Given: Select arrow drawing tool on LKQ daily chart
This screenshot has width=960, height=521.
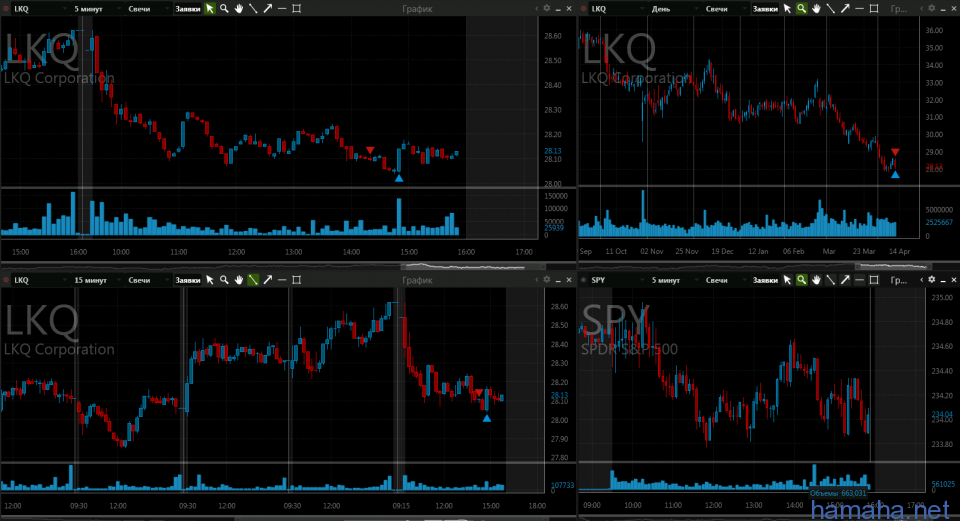Looking at the screenshot, I should 845,9.
